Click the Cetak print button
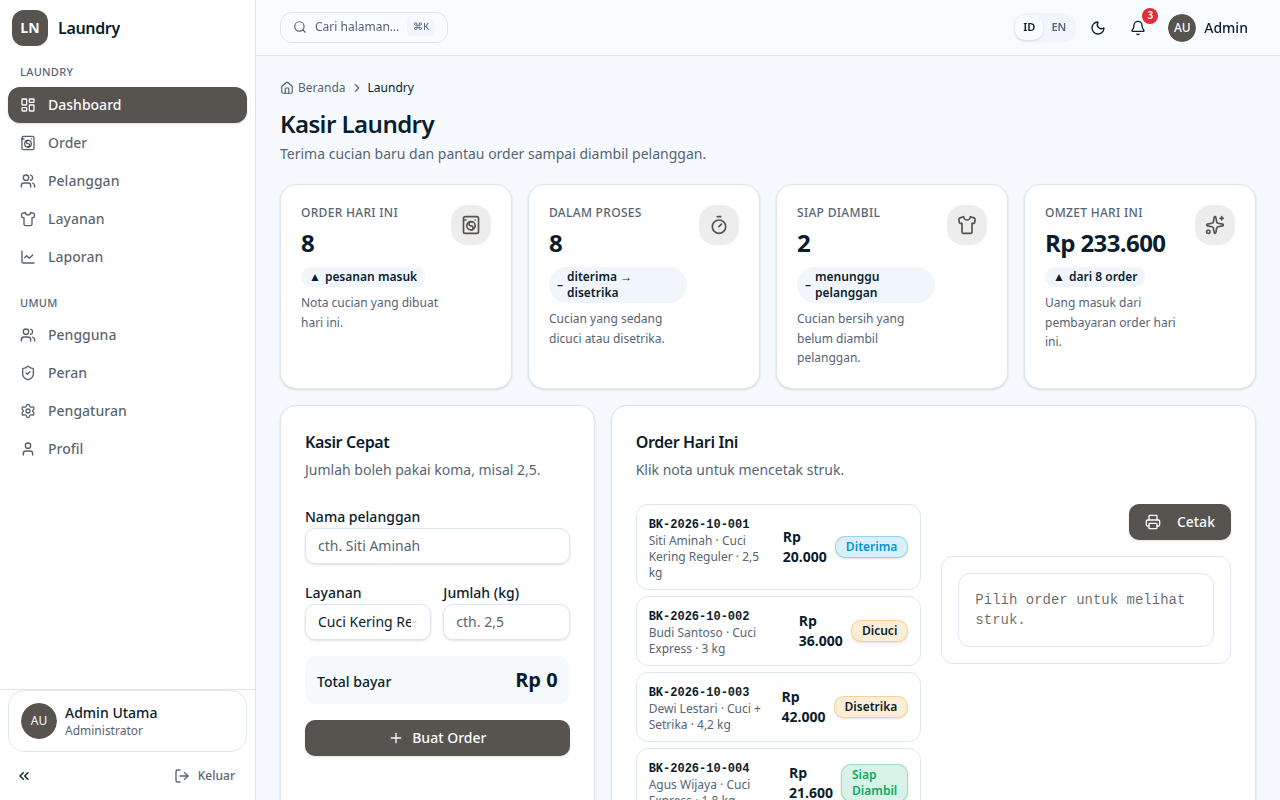The width and height of the screenshot is (1280, 800). (1180, 522)
